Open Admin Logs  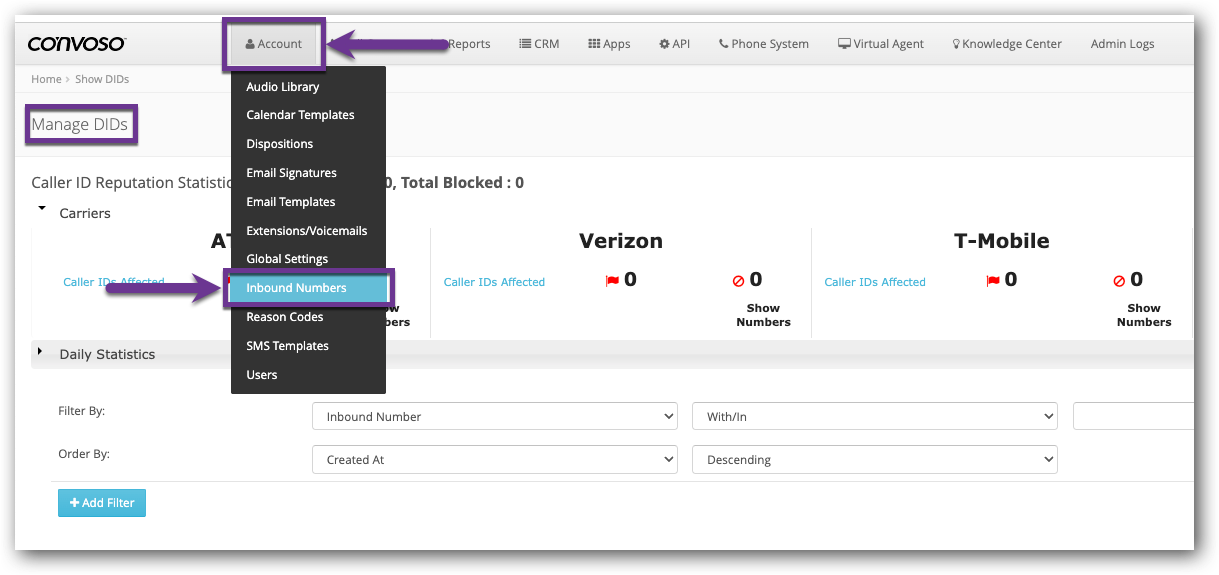1122,44
